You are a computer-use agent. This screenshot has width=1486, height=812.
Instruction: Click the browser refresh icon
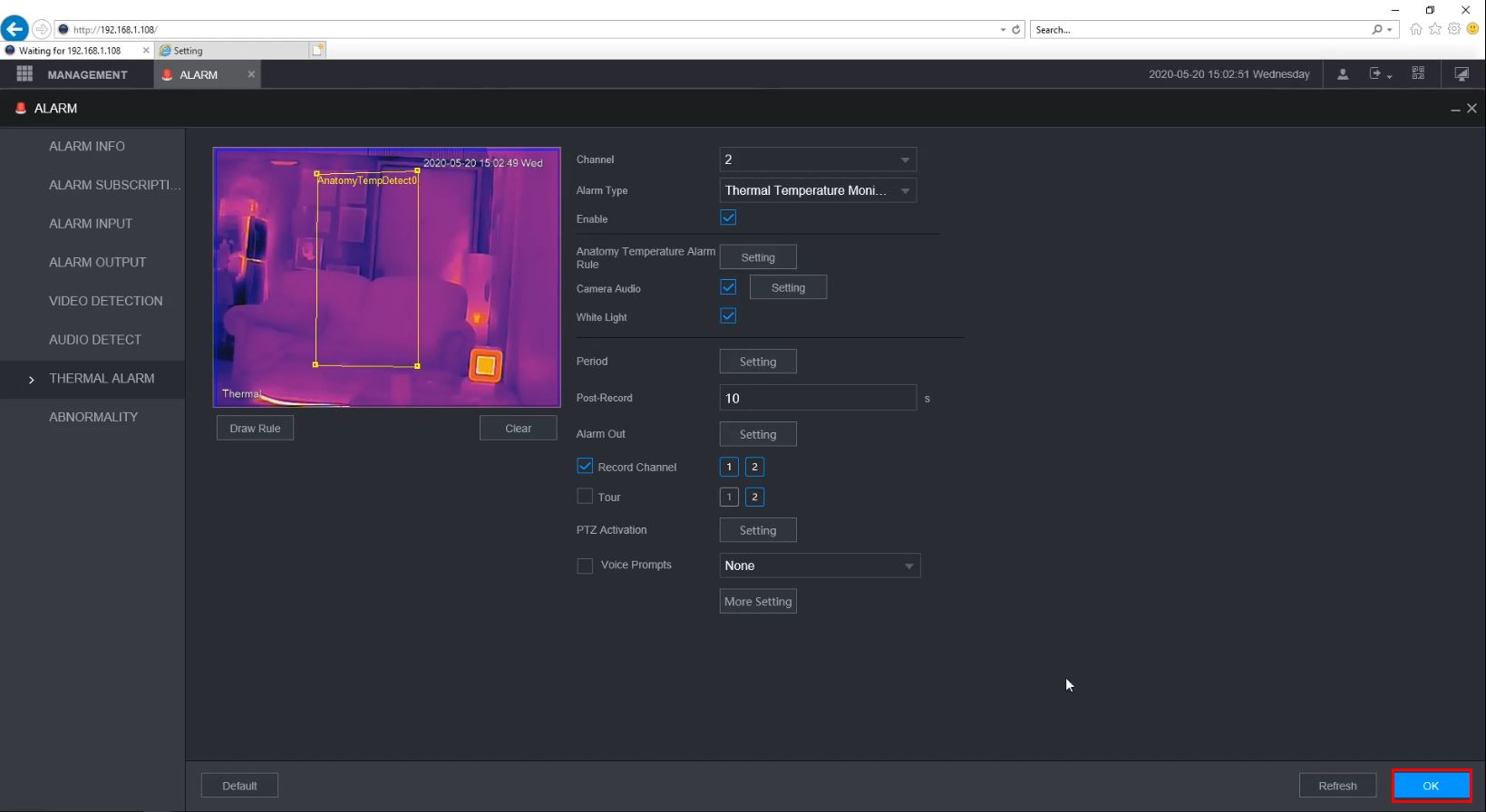tap(1016, 30)
